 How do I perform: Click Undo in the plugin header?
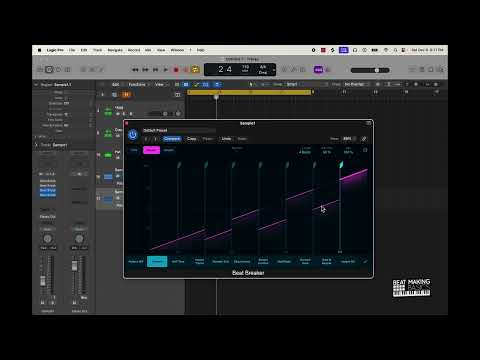(226, 139)
